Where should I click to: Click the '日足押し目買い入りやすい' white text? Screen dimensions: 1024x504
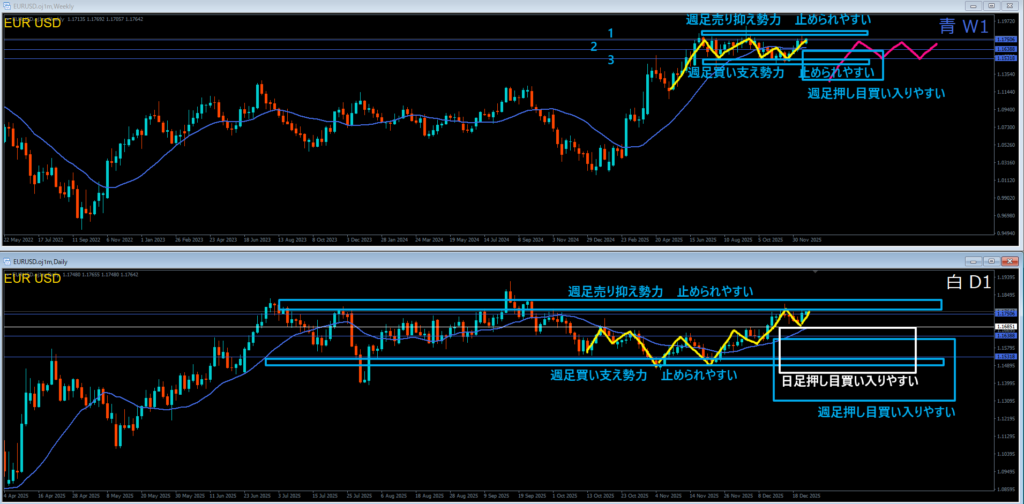849,381
